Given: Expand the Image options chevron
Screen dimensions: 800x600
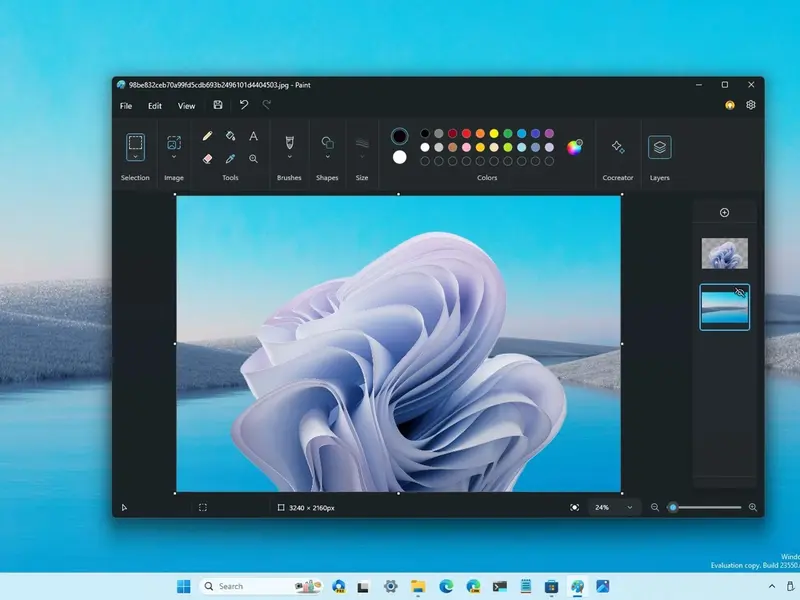Looking at the screenshot, I should click(x=174, y=157).
